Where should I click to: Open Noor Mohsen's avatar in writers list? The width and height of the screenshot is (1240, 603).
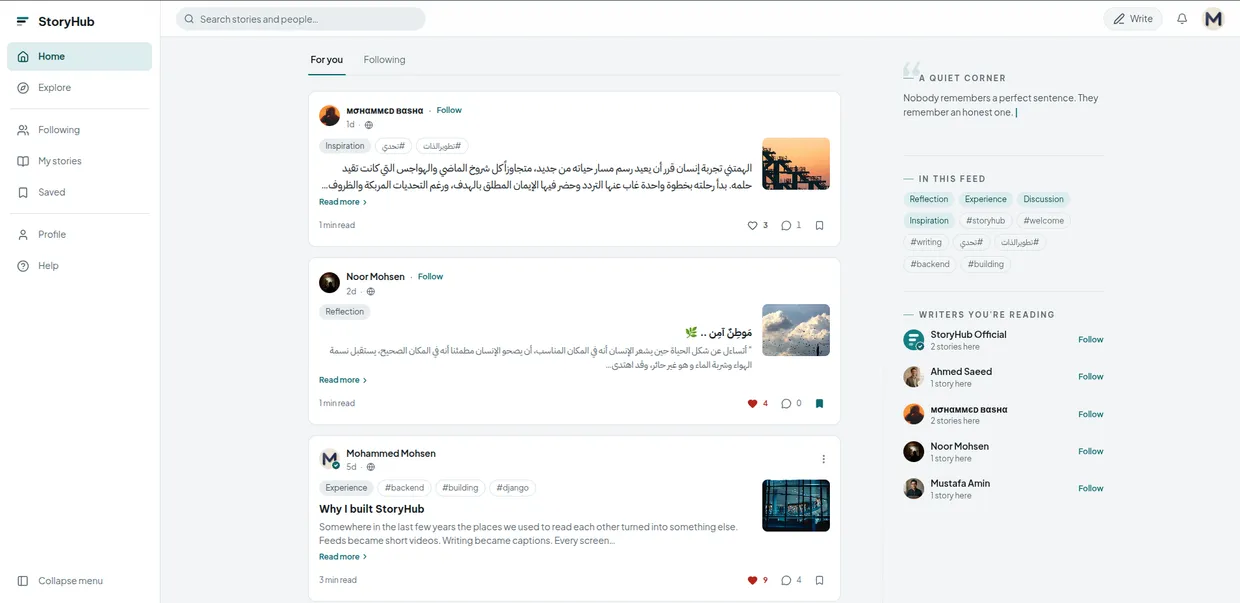tap(913, 452)
